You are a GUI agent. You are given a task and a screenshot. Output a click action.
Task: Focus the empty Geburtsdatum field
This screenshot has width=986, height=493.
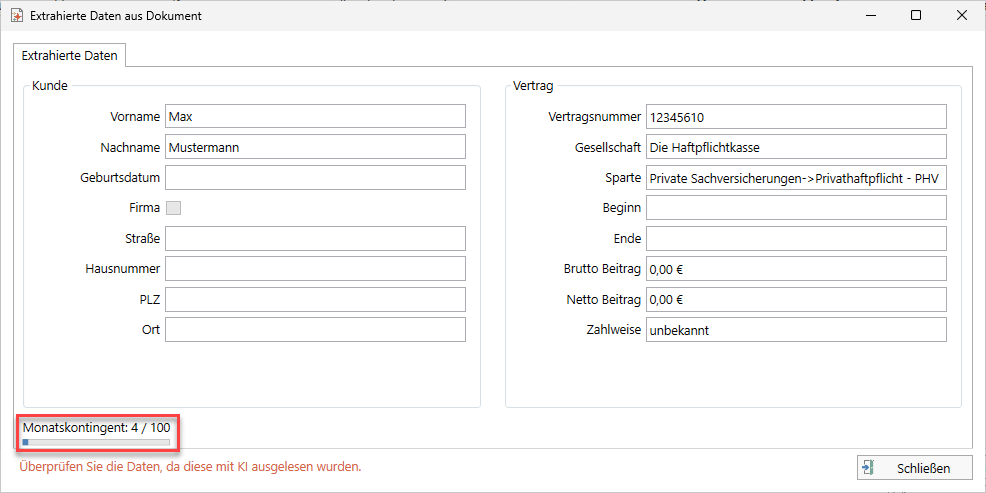tap(315, 178)
